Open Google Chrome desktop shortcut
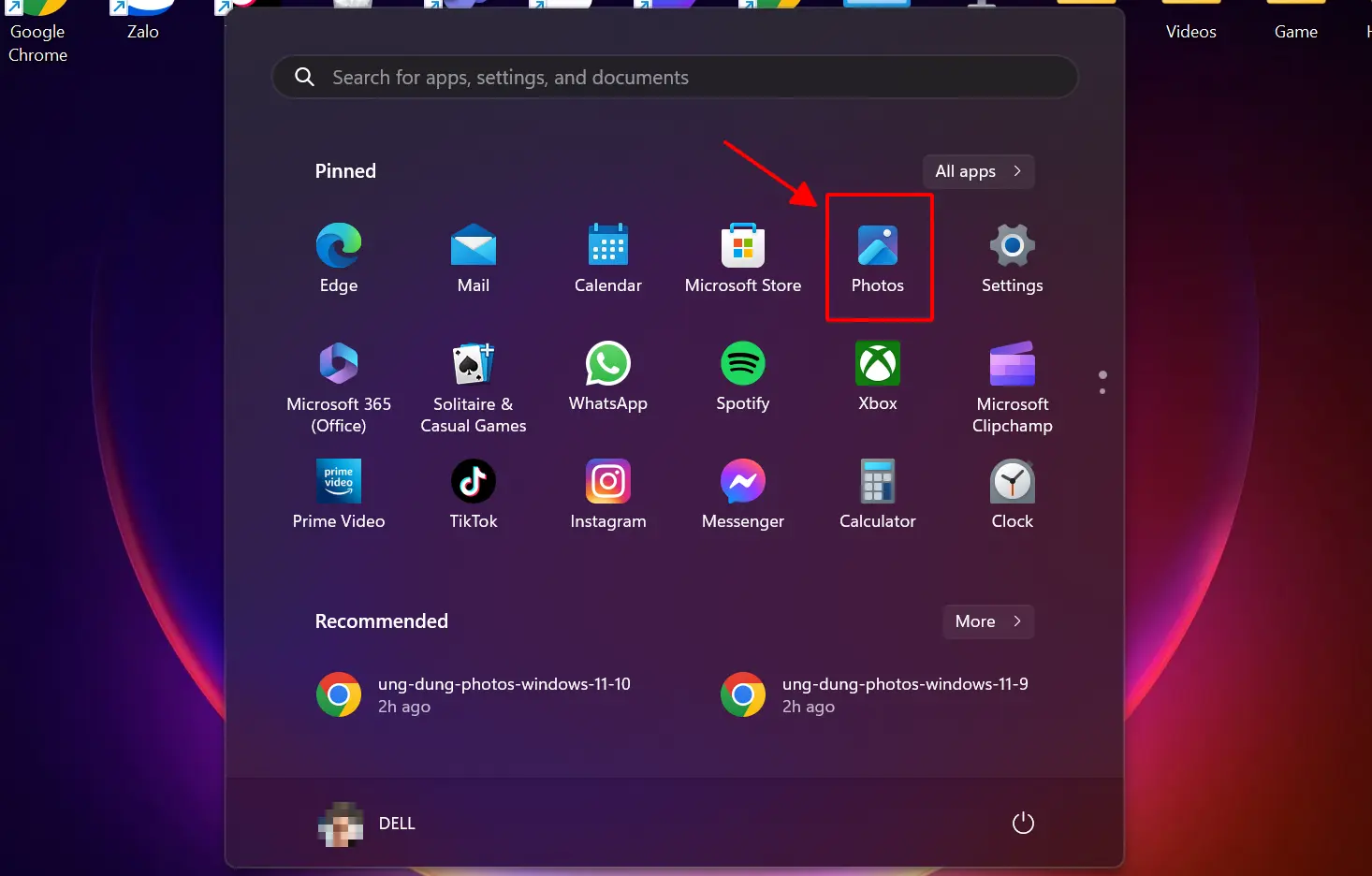This screenshot has height=876, width=1372. pos(37,32)
